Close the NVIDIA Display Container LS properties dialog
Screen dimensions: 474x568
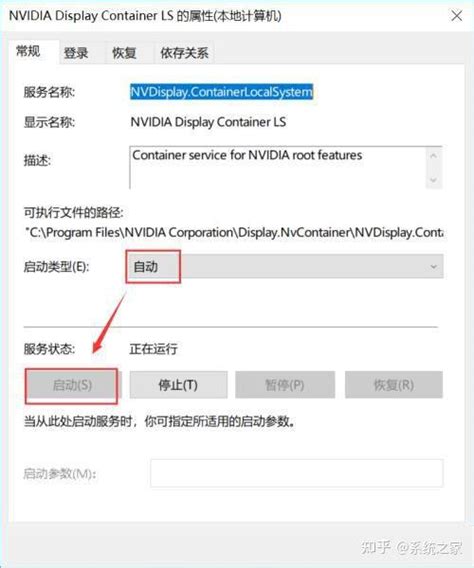[x=456, y=16]
